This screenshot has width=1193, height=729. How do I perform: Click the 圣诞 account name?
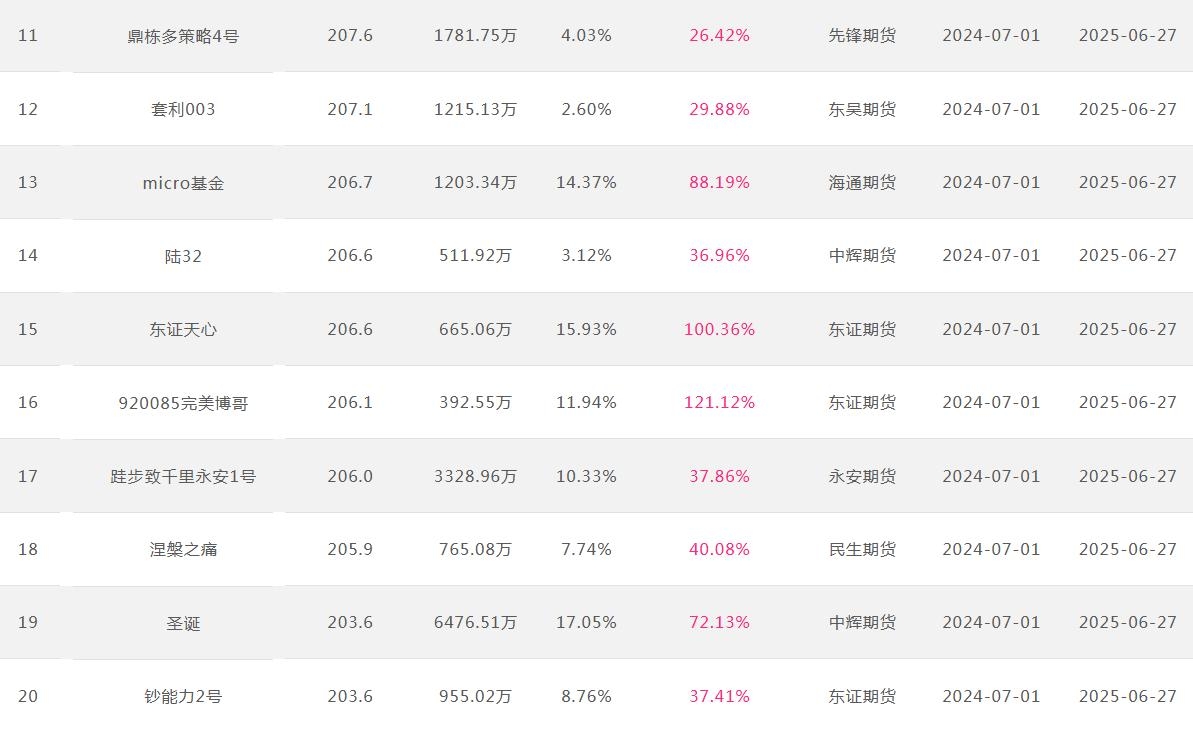[183, 622]
